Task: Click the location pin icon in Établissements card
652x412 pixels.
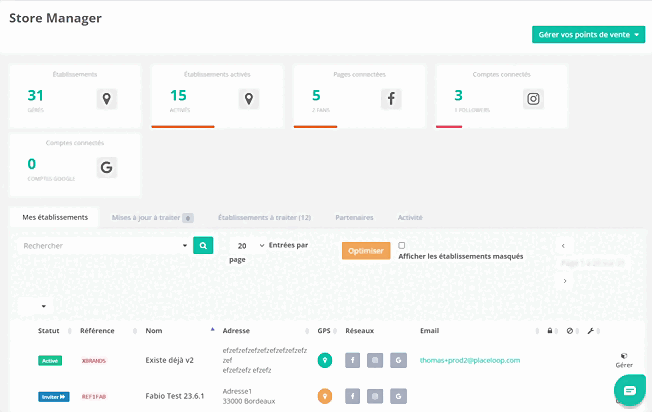Action: tap(107, 99)
